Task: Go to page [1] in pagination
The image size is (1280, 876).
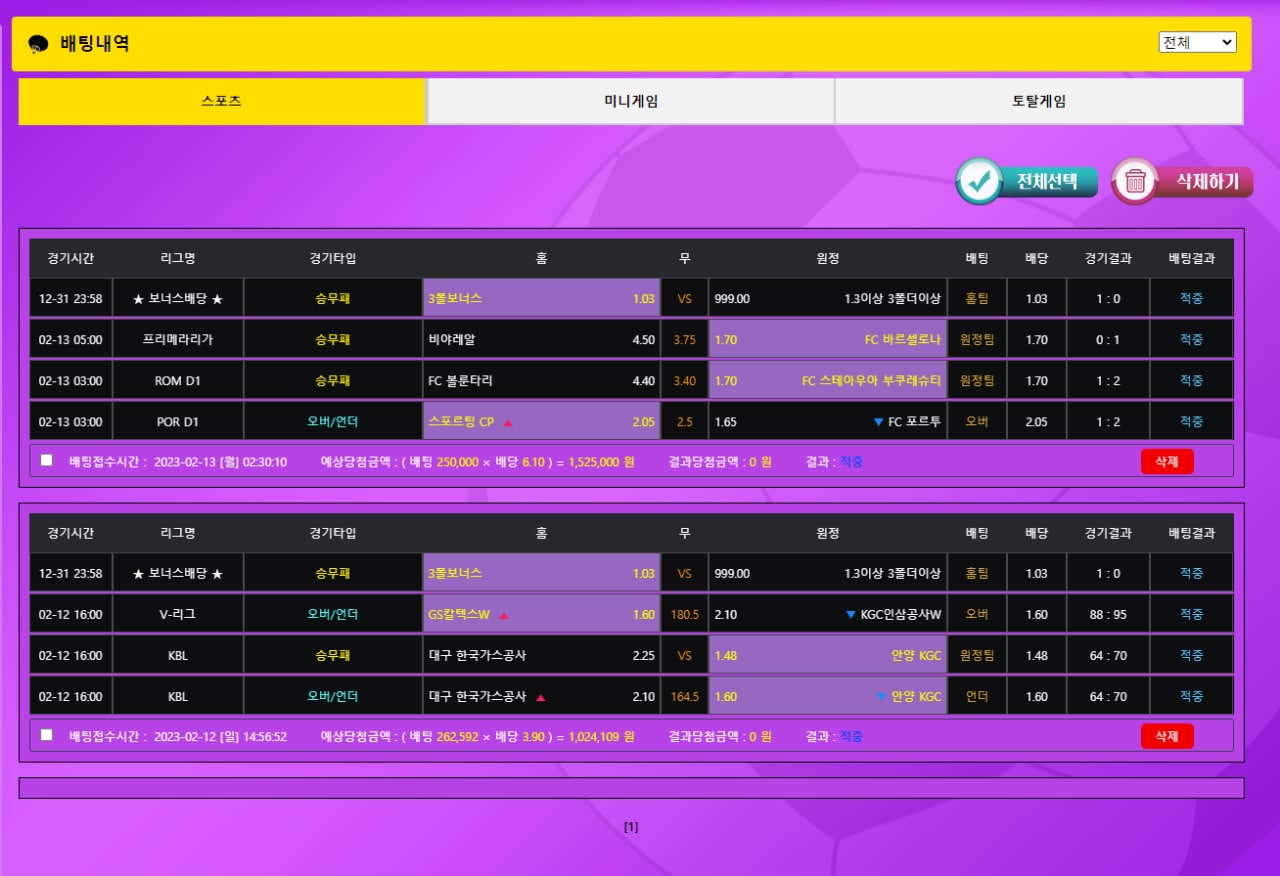Action: [631, 827]
